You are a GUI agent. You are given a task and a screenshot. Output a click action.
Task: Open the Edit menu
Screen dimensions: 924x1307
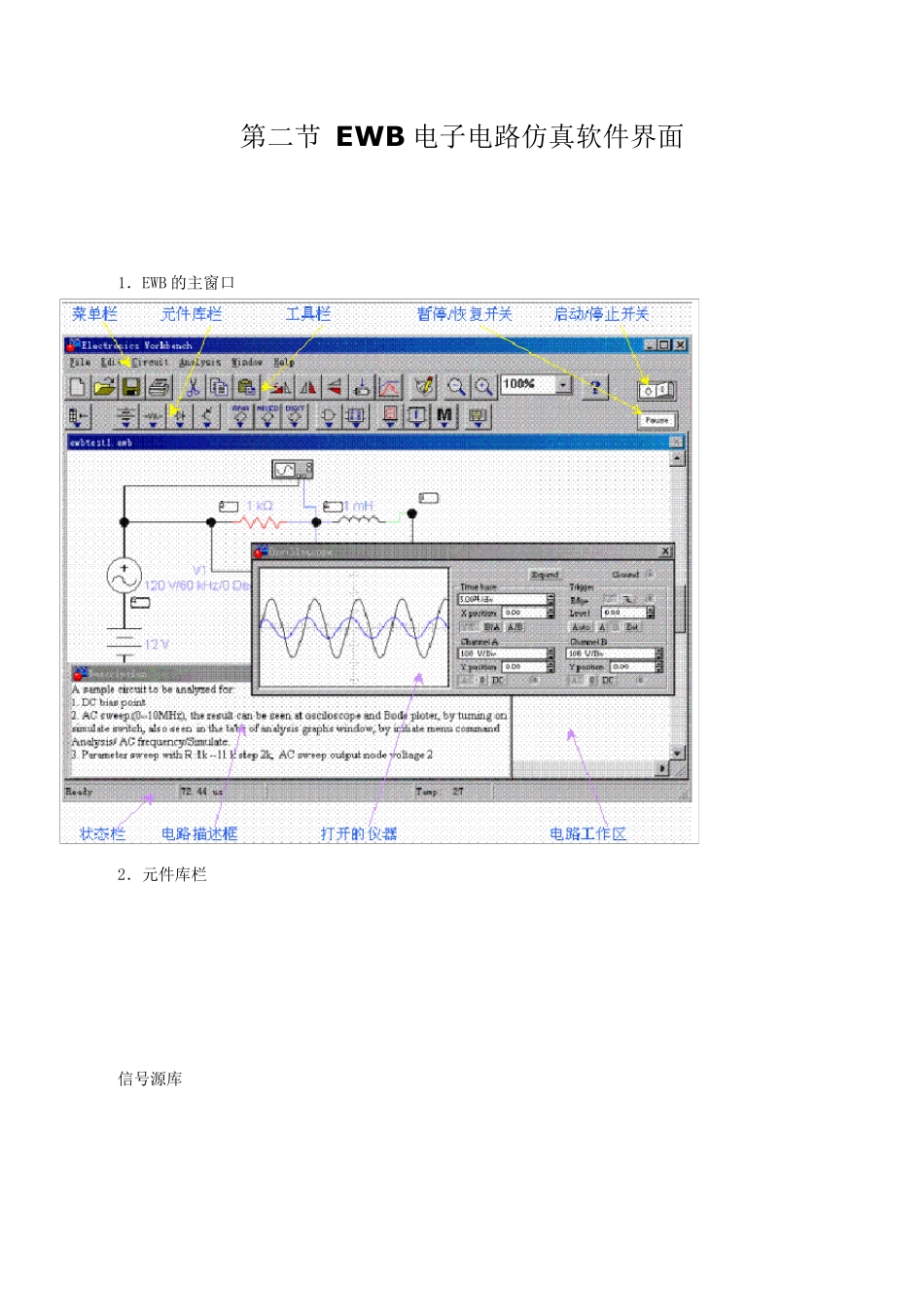tap(110, 362)
